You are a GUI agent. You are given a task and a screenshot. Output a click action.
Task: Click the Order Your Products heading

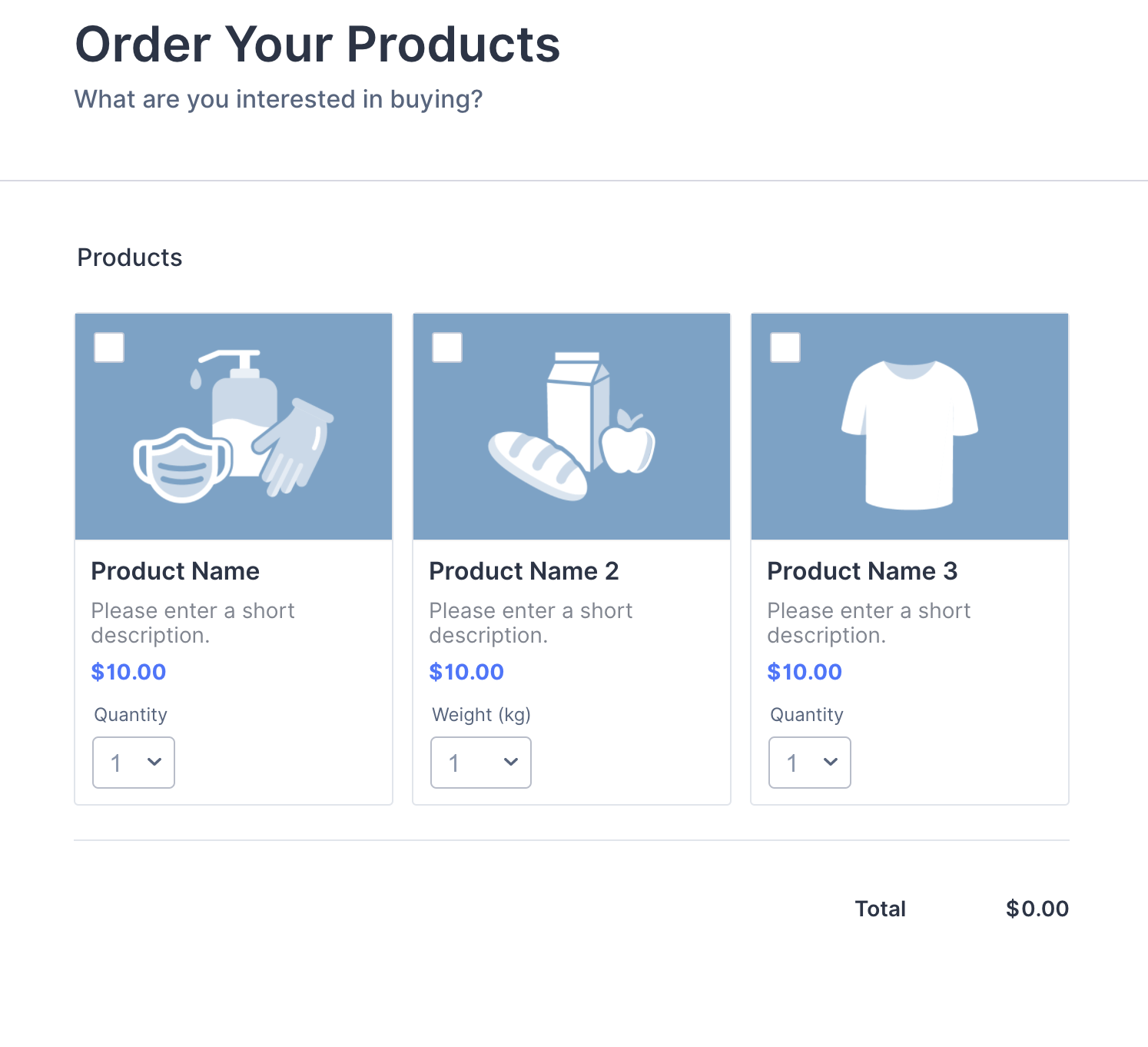tap(317, 45)
